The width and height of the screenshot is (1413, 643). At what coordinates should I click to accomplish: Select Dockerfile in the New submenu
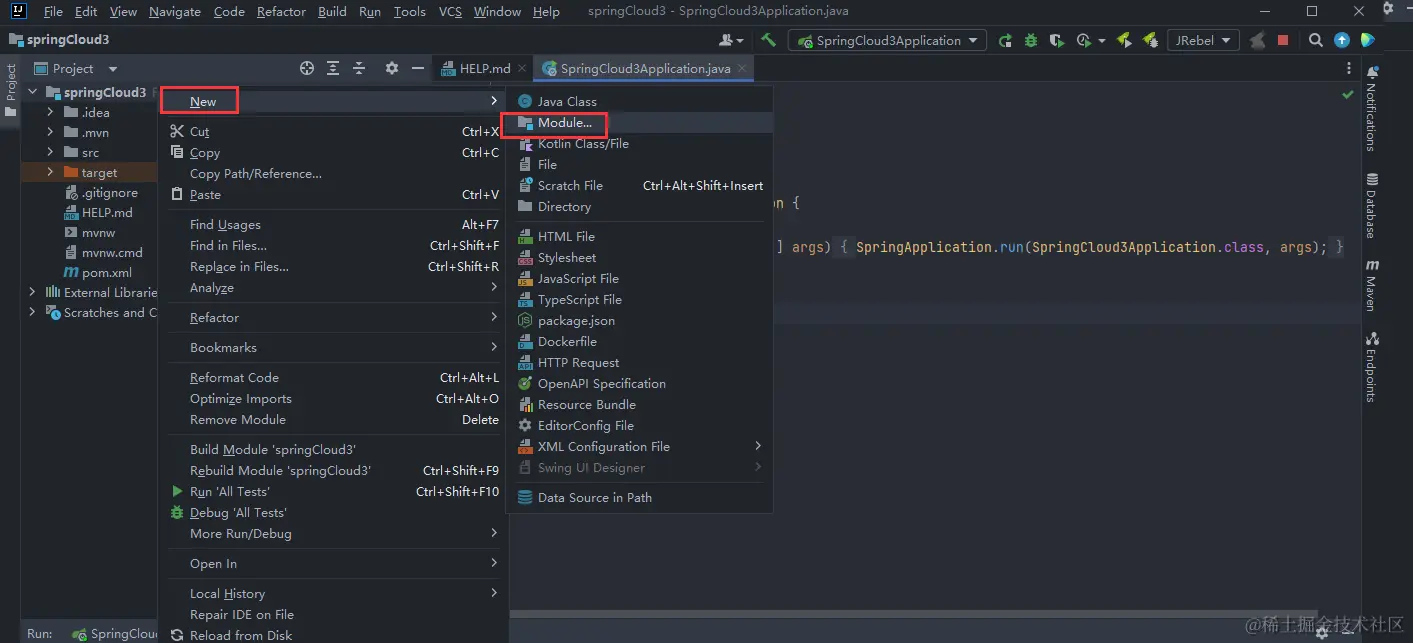click(x=640, y=341)
